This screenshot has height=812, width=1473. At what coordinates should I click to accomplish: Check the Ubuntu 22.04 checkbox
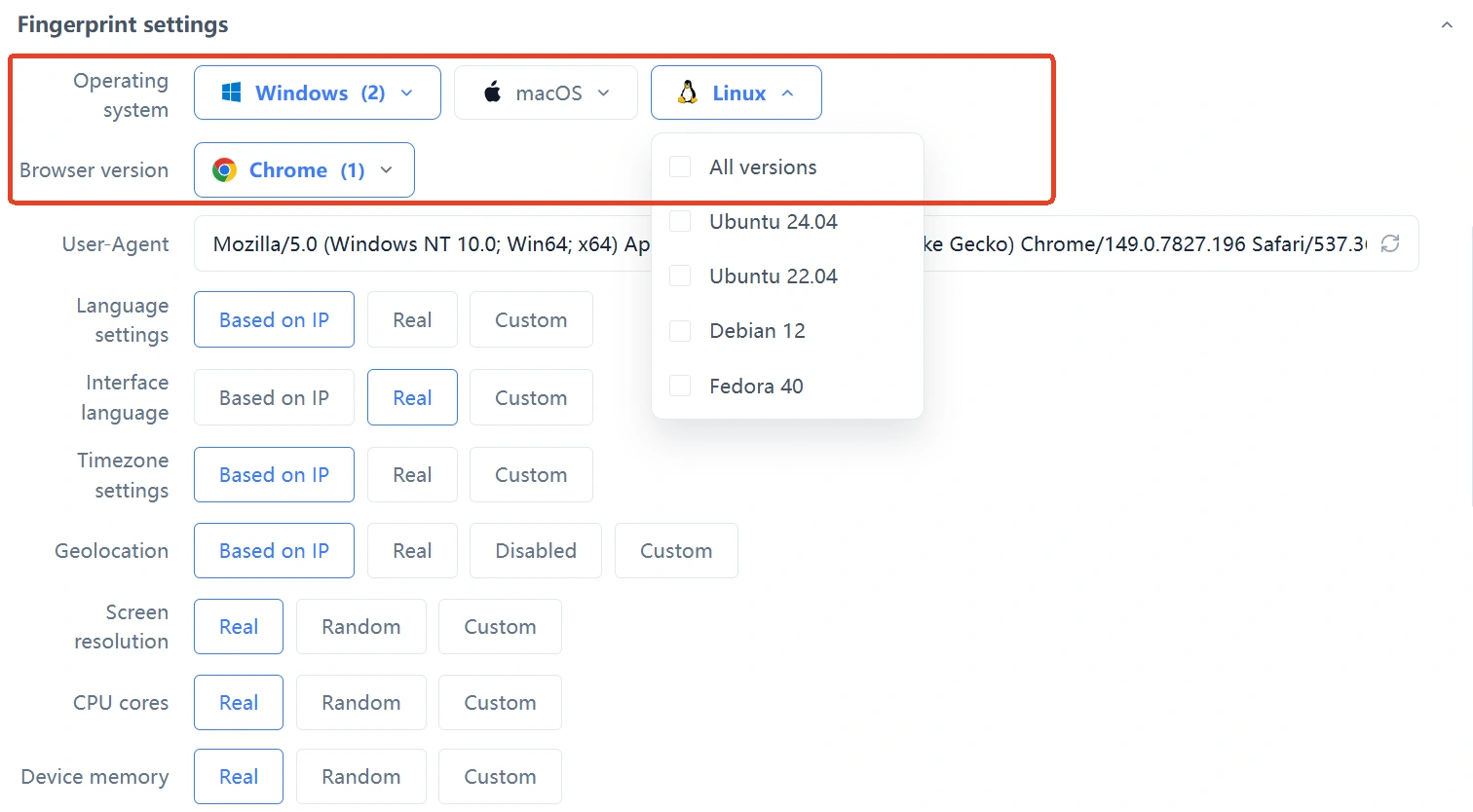pos(680,277)
